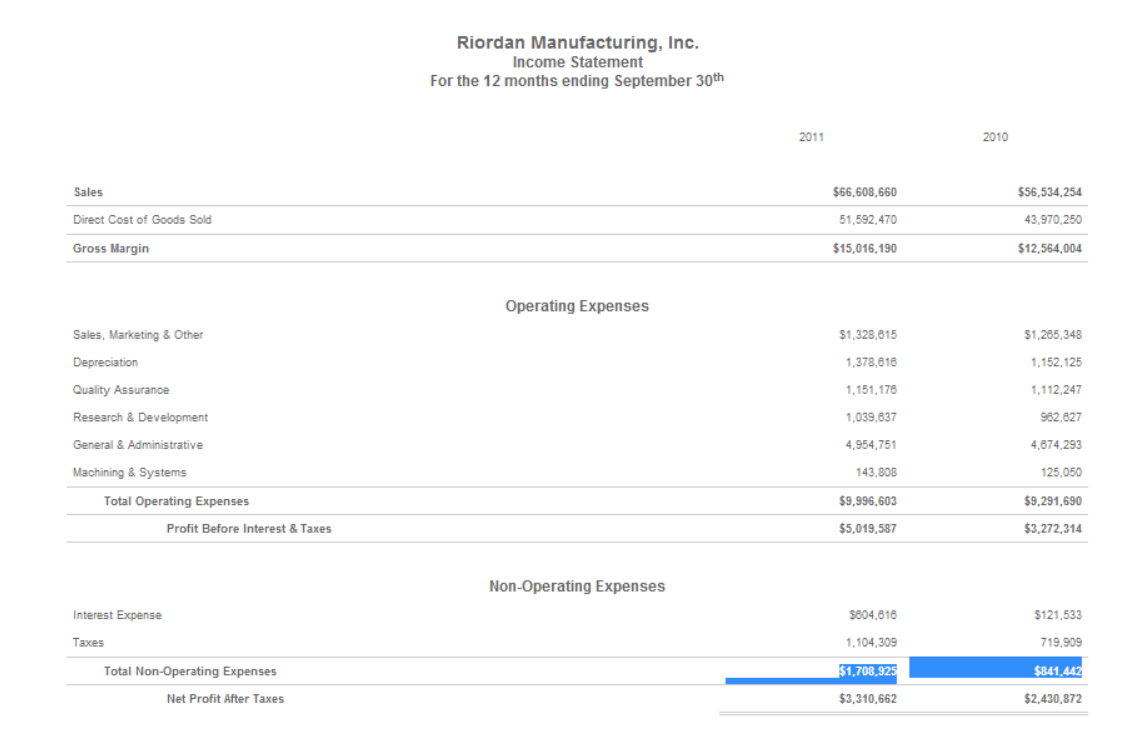Click the 2011 column header

point(811,137)
